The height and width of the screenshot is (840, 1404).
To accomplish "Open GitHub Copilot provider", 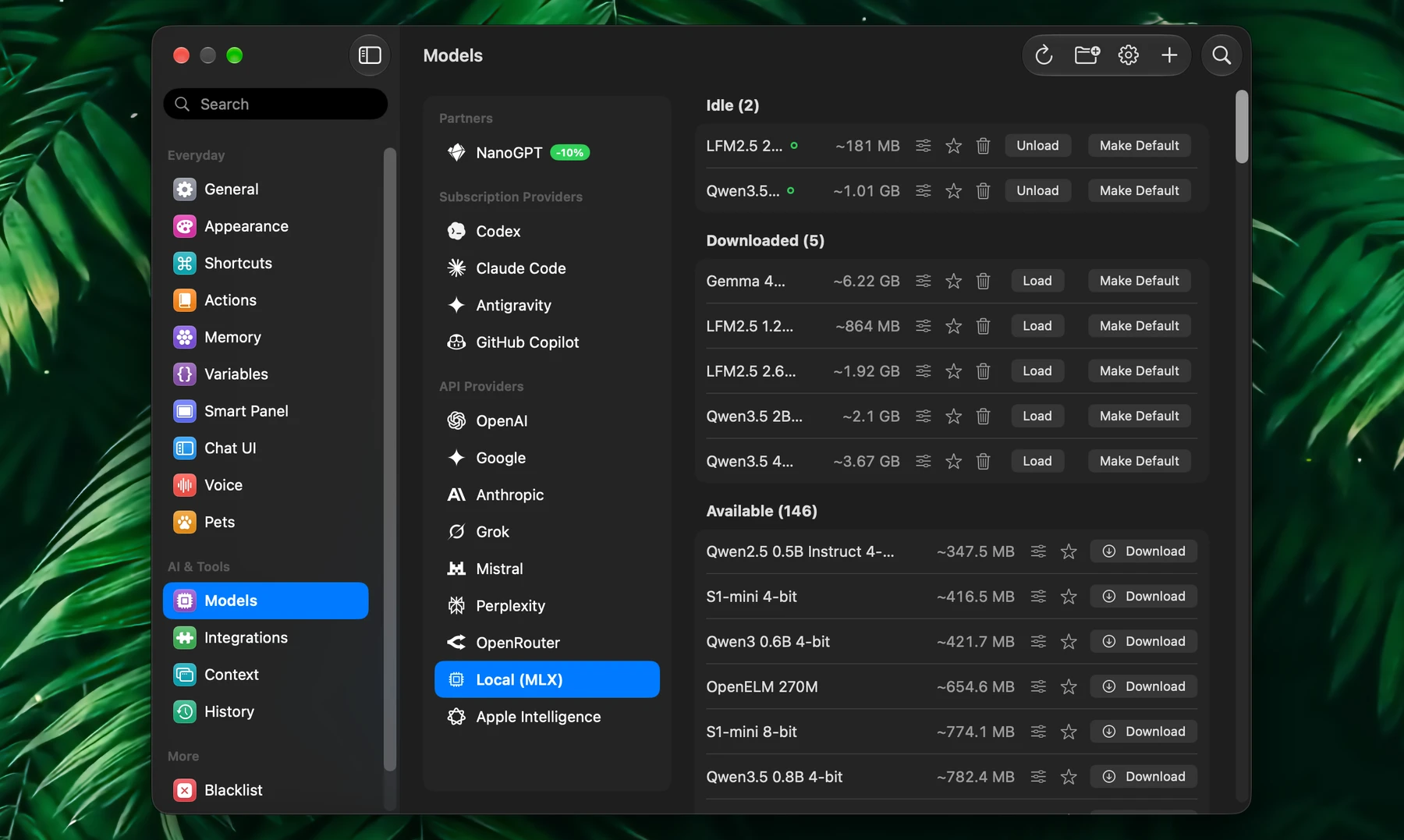I will pyautogui.click(x=547, y=342).
